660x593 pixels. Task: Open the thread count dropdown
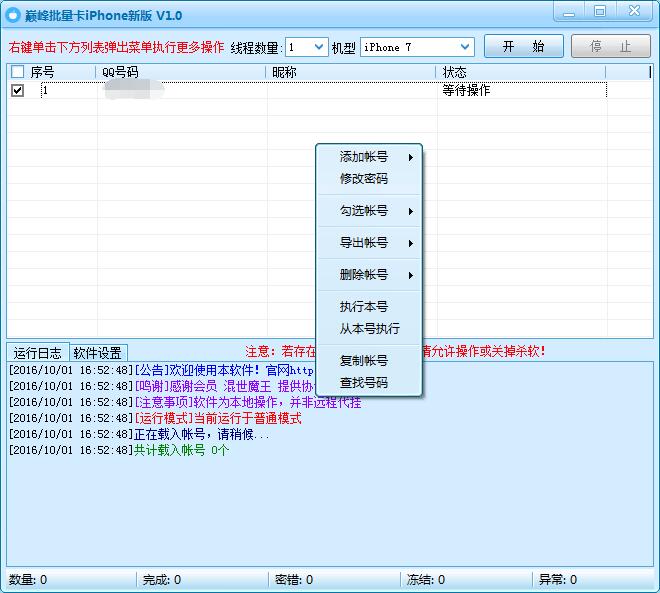319,47
